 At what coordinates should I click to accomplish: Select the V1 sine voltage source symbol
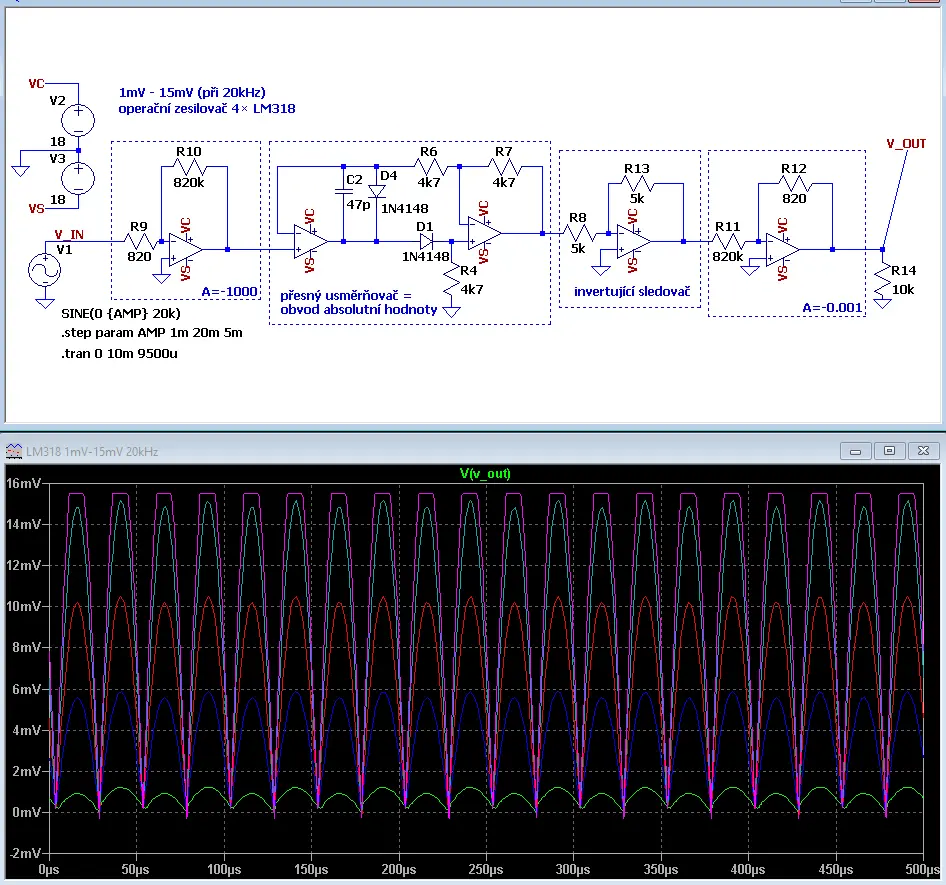click(x=45, y=270)
